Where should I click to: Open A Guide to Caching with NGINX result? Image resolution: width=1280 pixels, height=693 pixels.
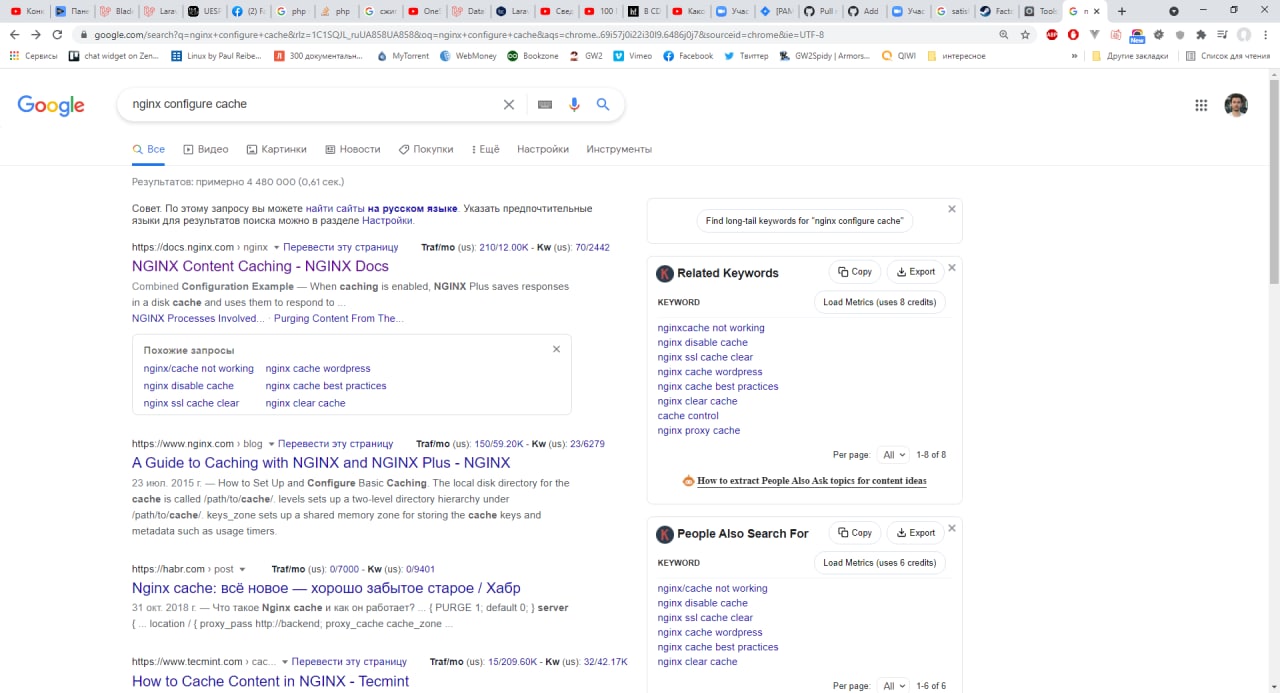point(321,463)
